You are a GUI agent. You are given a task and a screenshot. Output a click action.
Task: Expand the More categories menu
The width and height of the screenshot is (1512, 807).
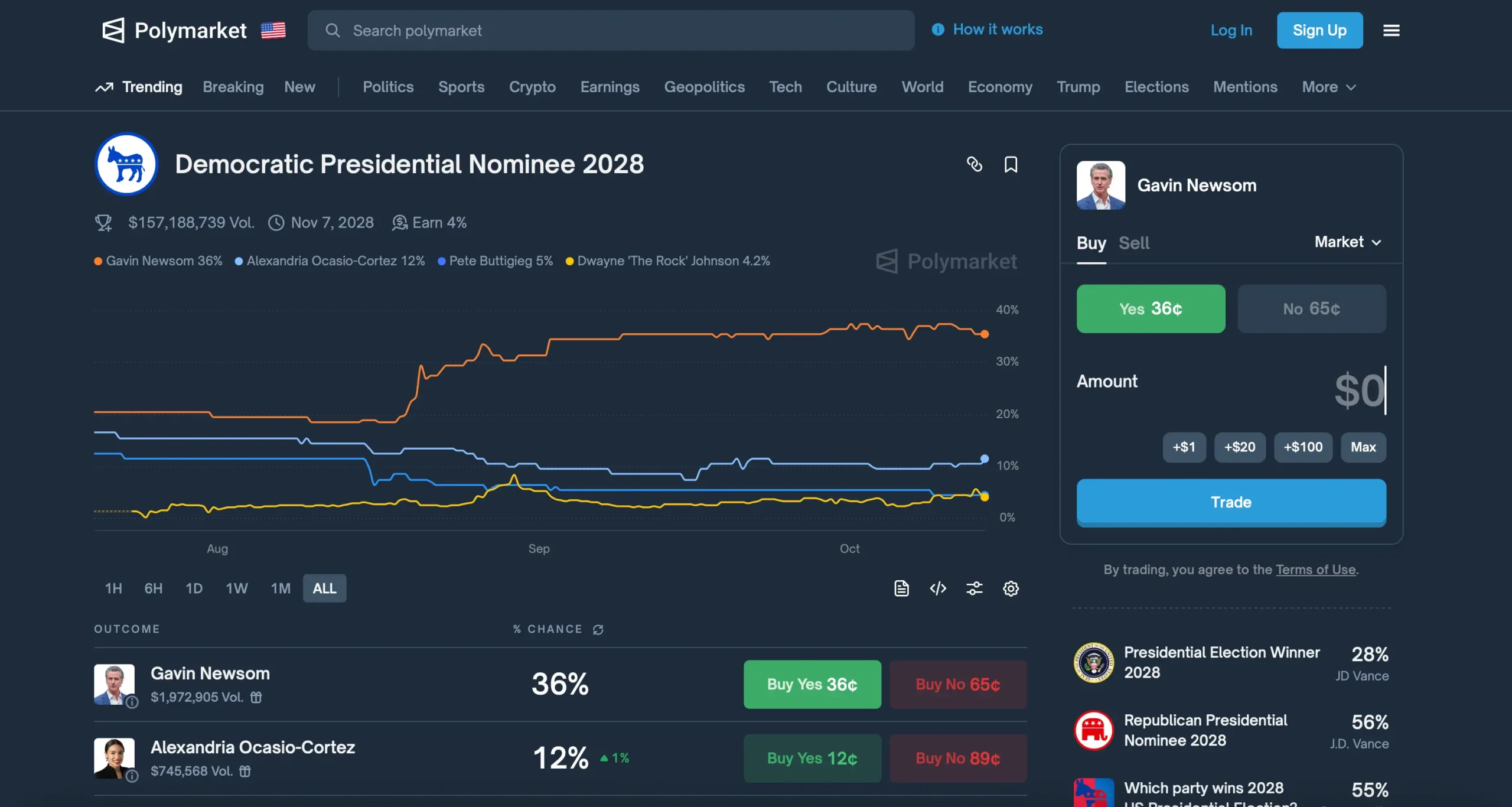1328,87
